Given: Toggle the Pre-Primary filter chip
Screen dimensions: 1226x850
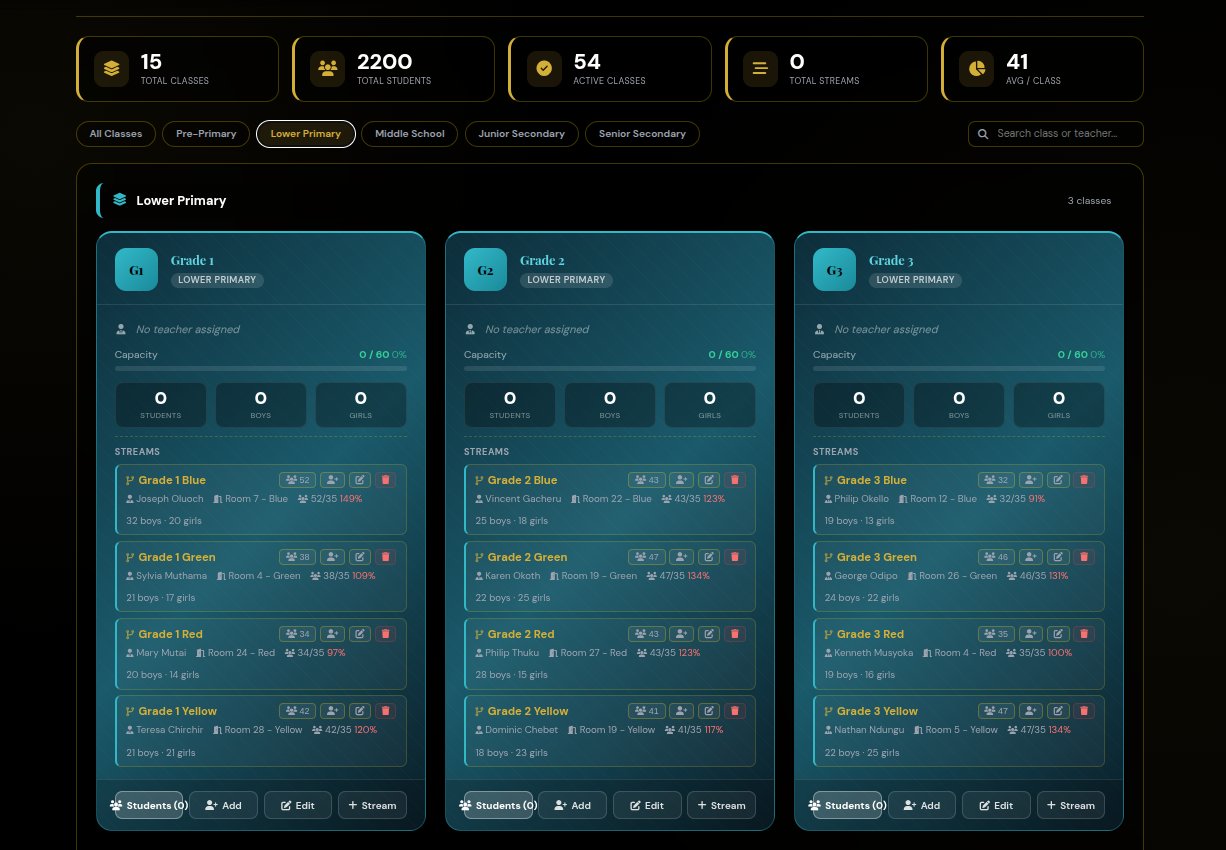Looking at the screenshot, I should click(x=206, y=133).
